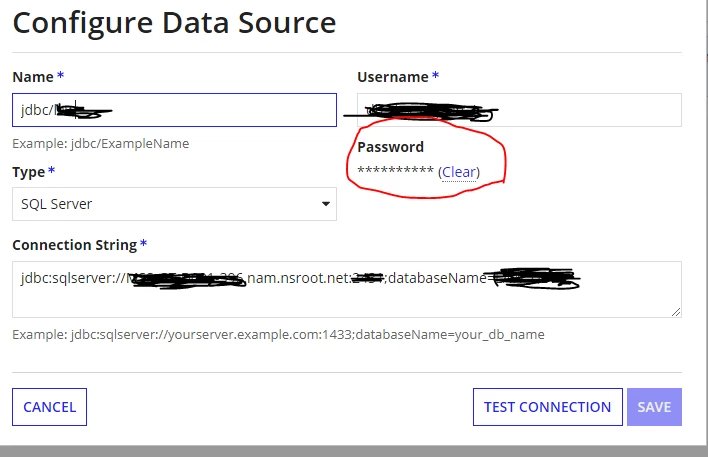Click the Name field label
This screenshot has width=708, height=457.
(33, 77)
